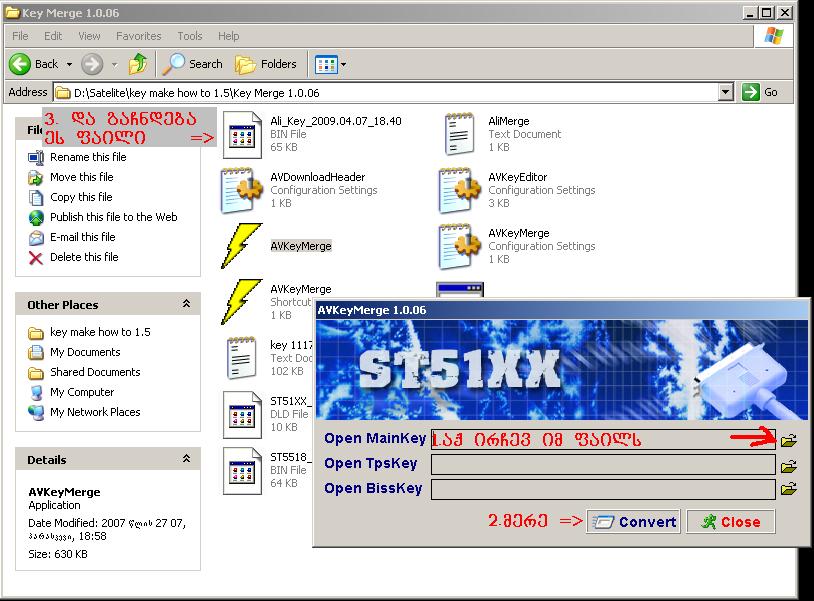Open the View menu
814x601 pixels.
click(x=89, y=36)
